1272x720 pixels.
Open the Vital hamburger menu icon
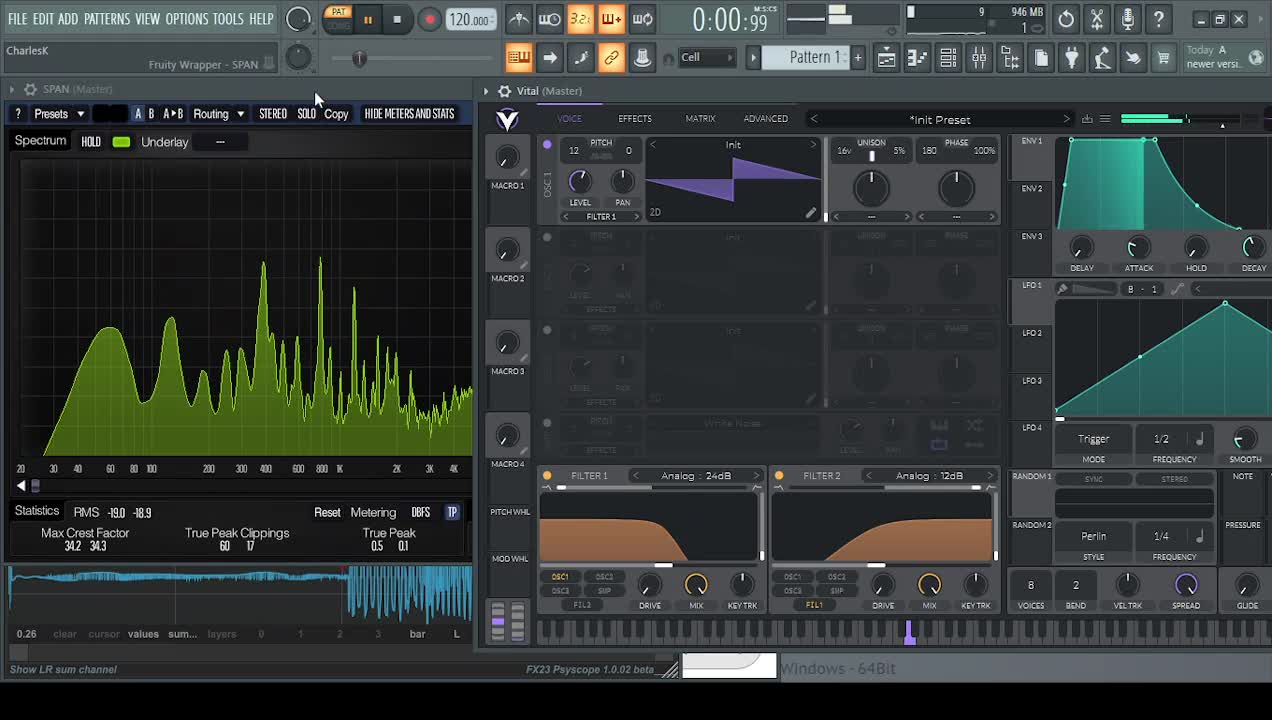(1105, 119)
